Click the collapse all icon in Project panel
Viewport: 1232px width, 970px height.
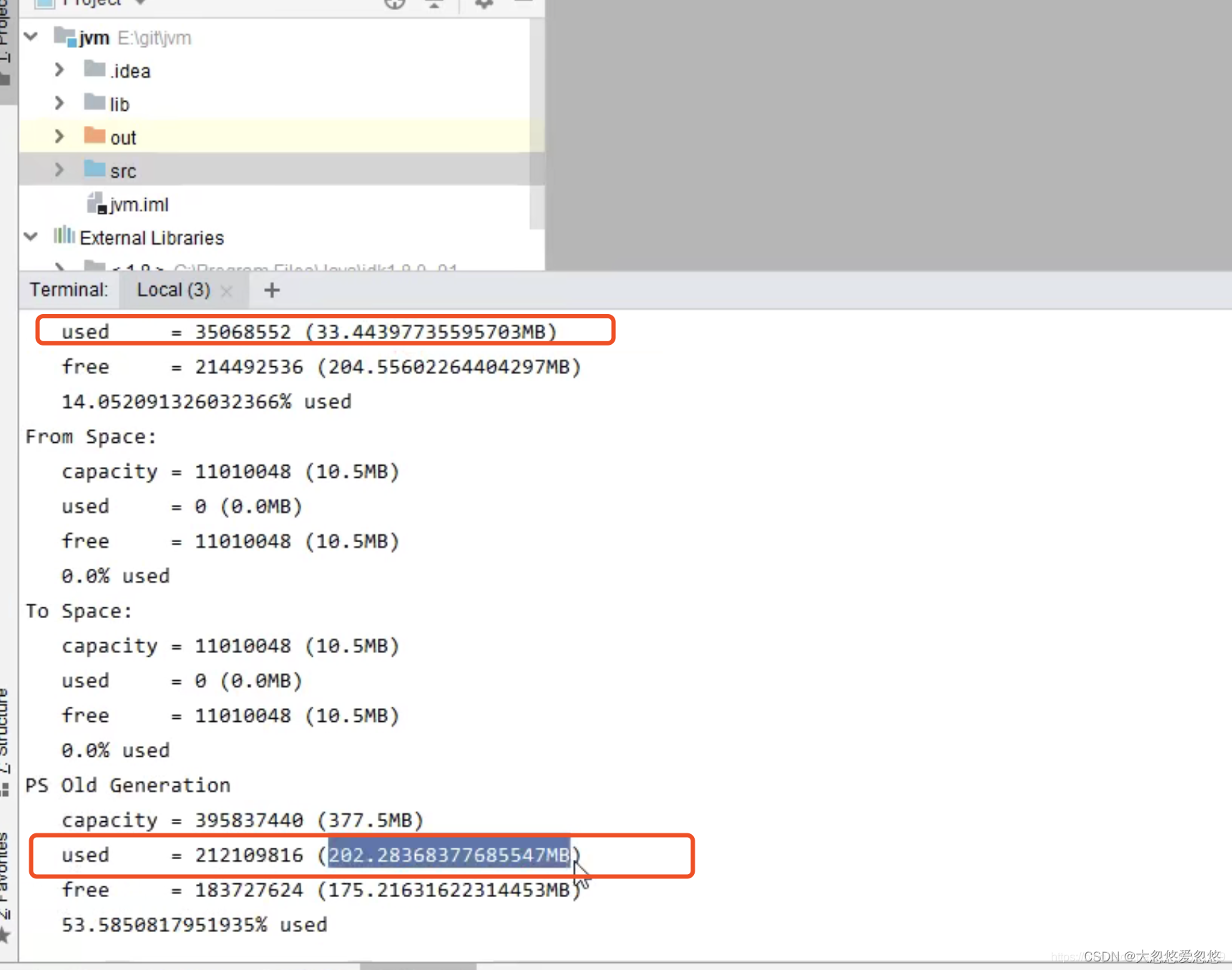click(x=434, y=4)
